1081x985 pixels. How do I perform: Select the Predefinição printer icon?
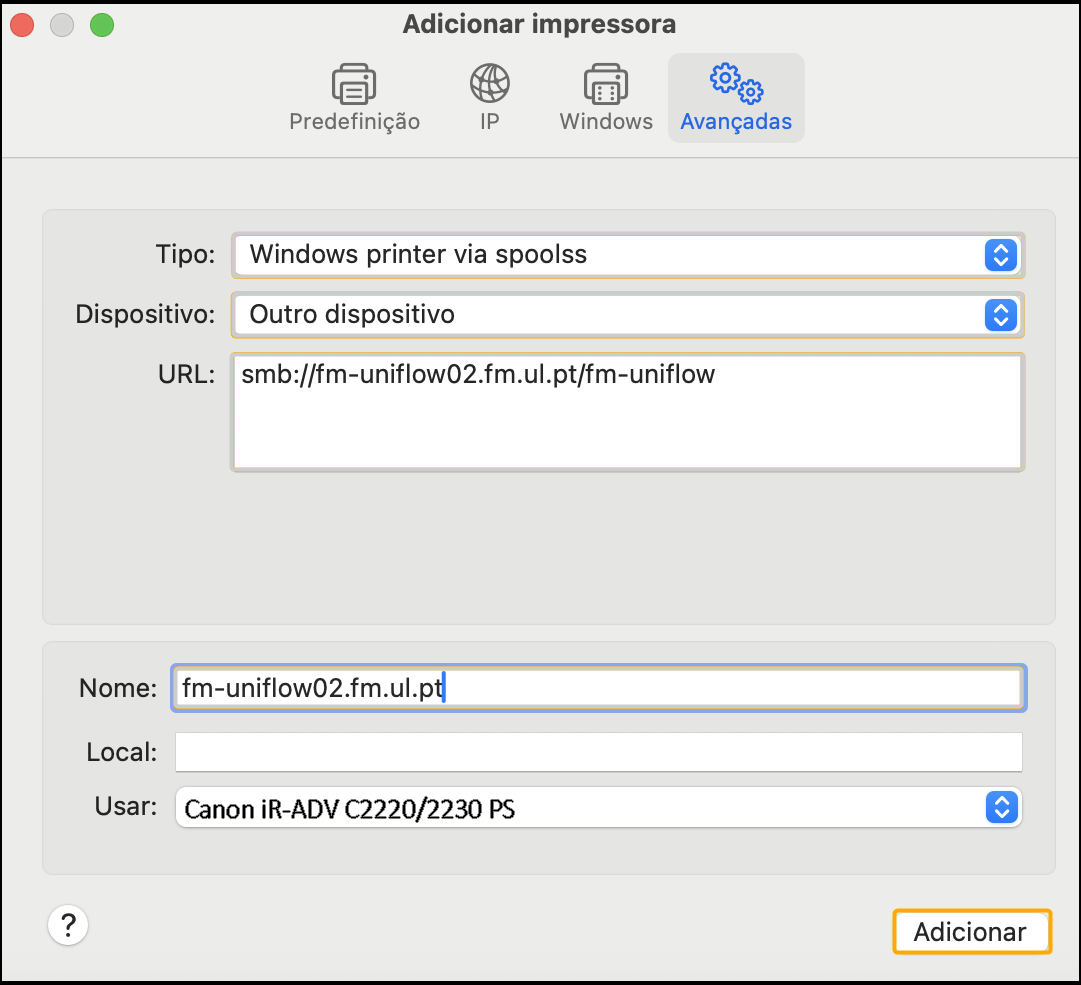tap(354, 84)
